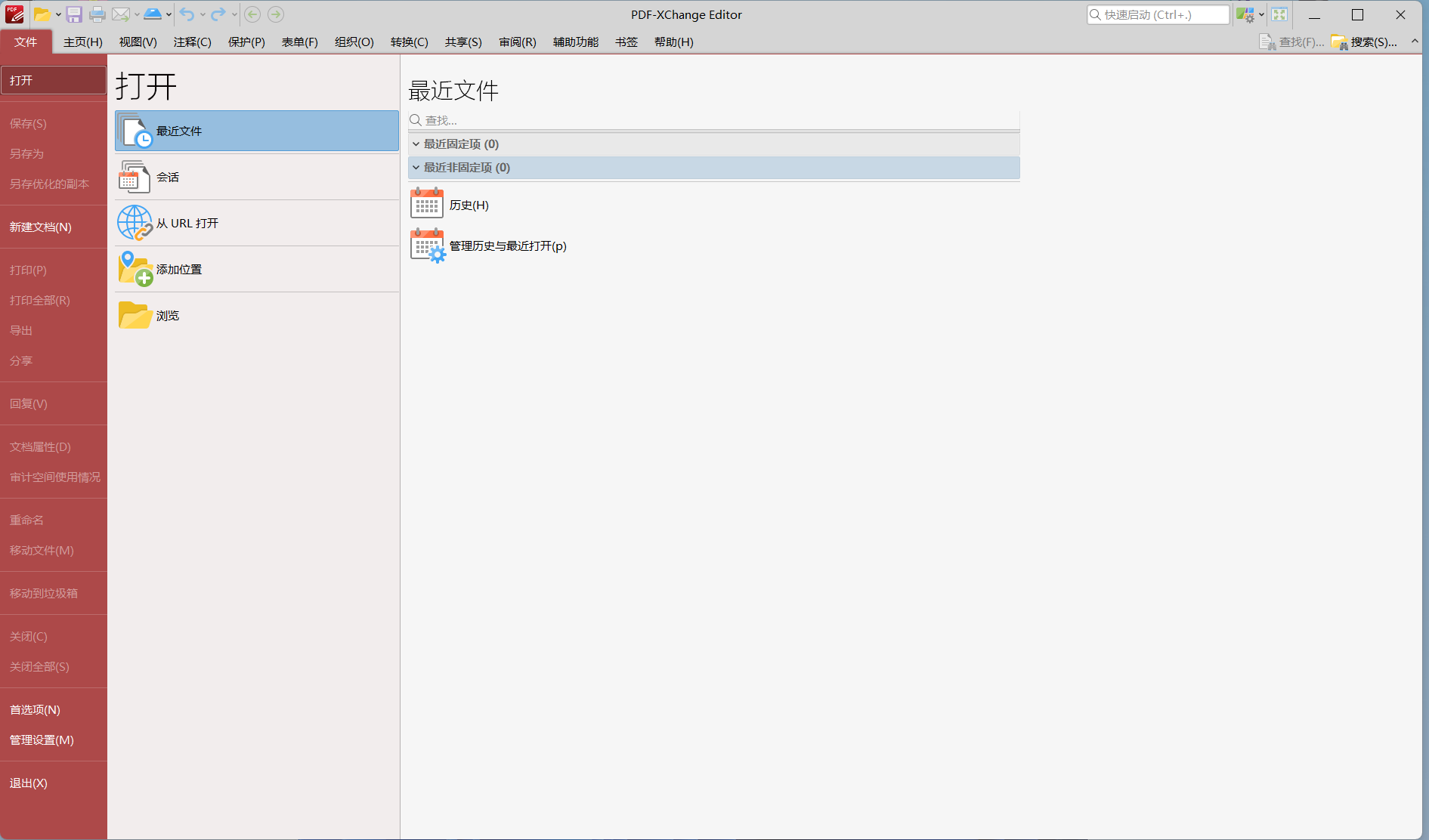Viewport: 1429px width, 840px height.
Task: Collapse the 最近非固定项 (0) section
Action: click(416, 167)
